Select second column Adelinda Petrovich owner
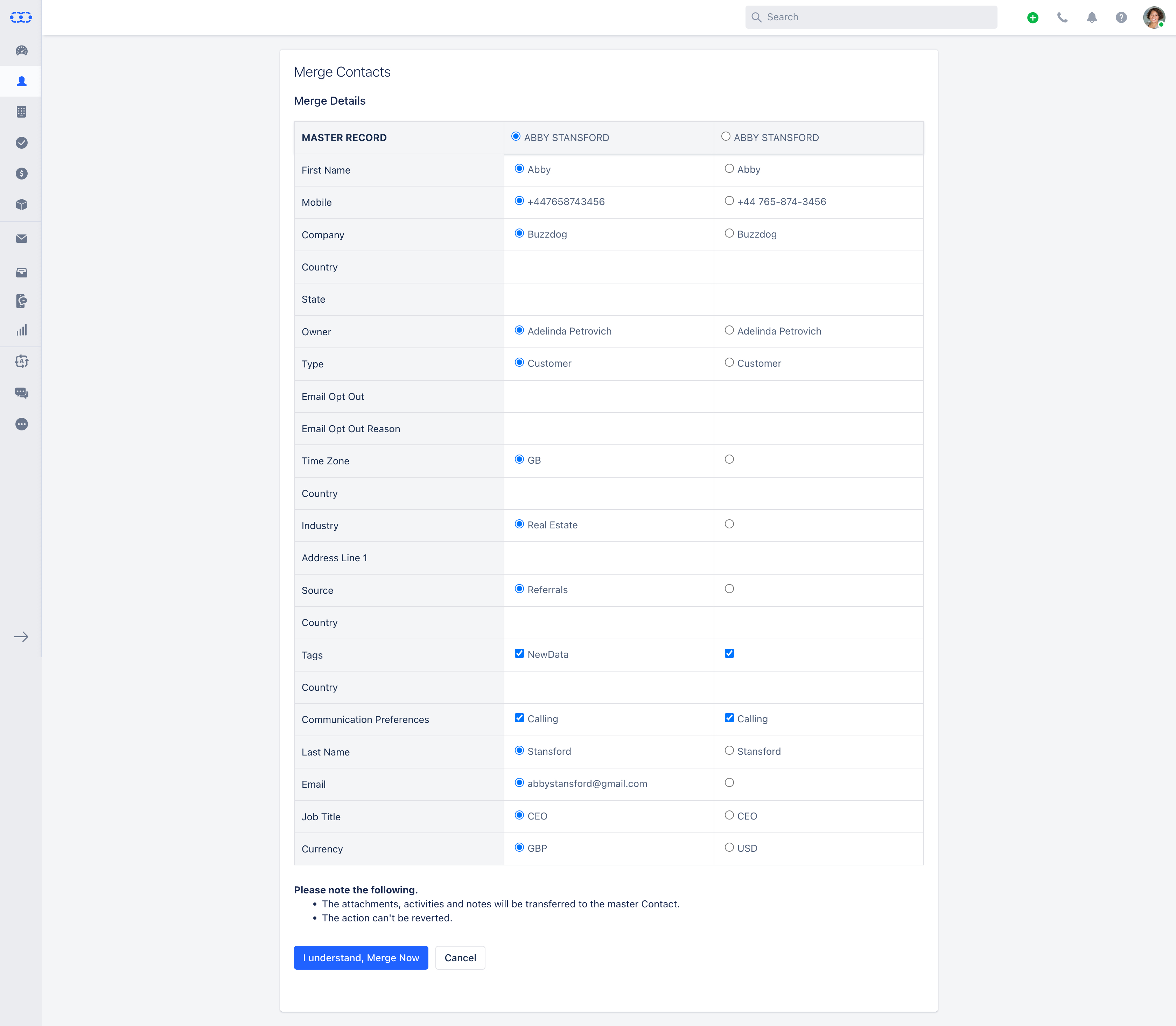This screenshot has width=1176, height=1026. (x=729, y=330)
